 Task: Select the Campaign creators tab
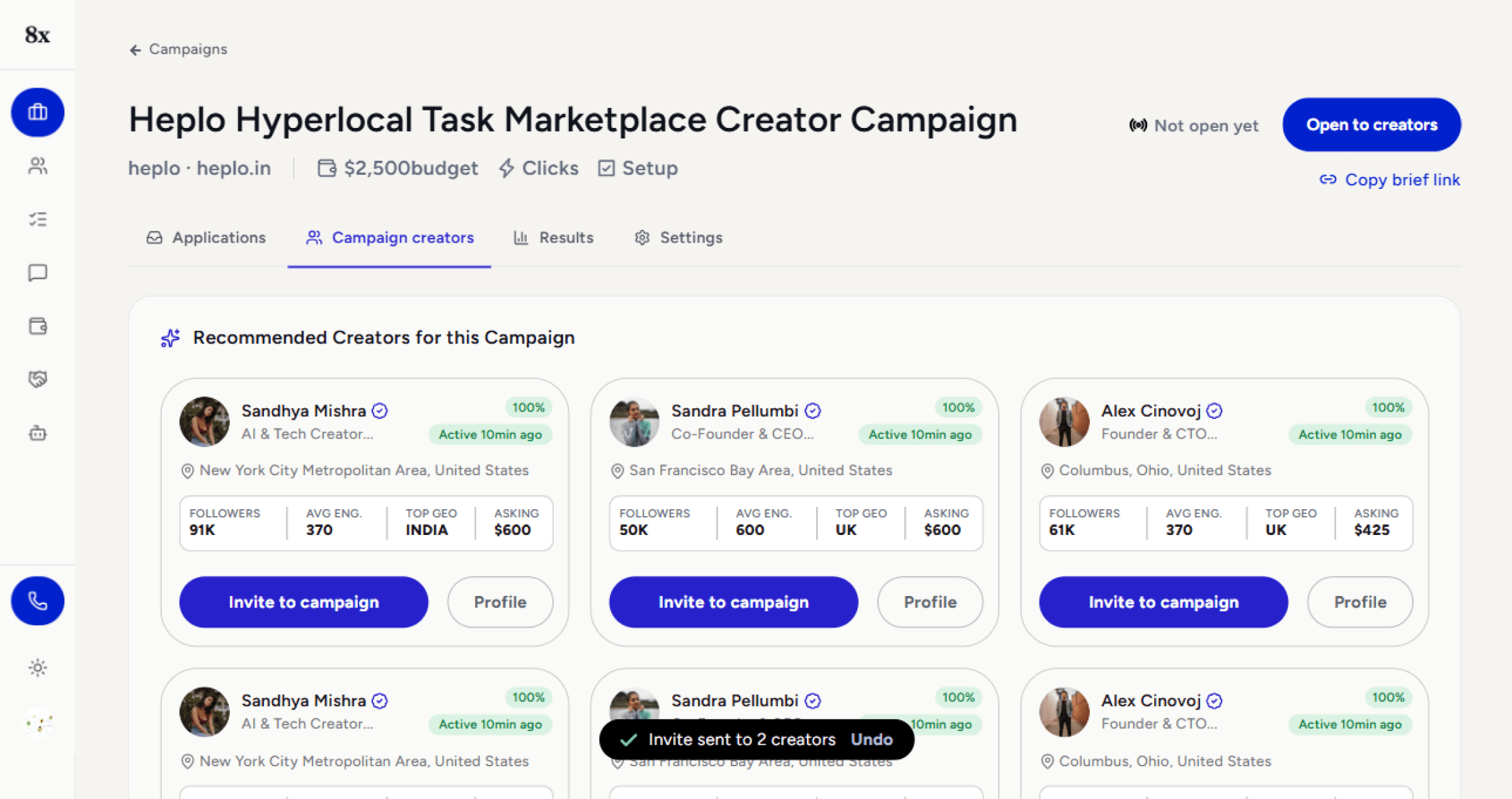click(390, 238)
